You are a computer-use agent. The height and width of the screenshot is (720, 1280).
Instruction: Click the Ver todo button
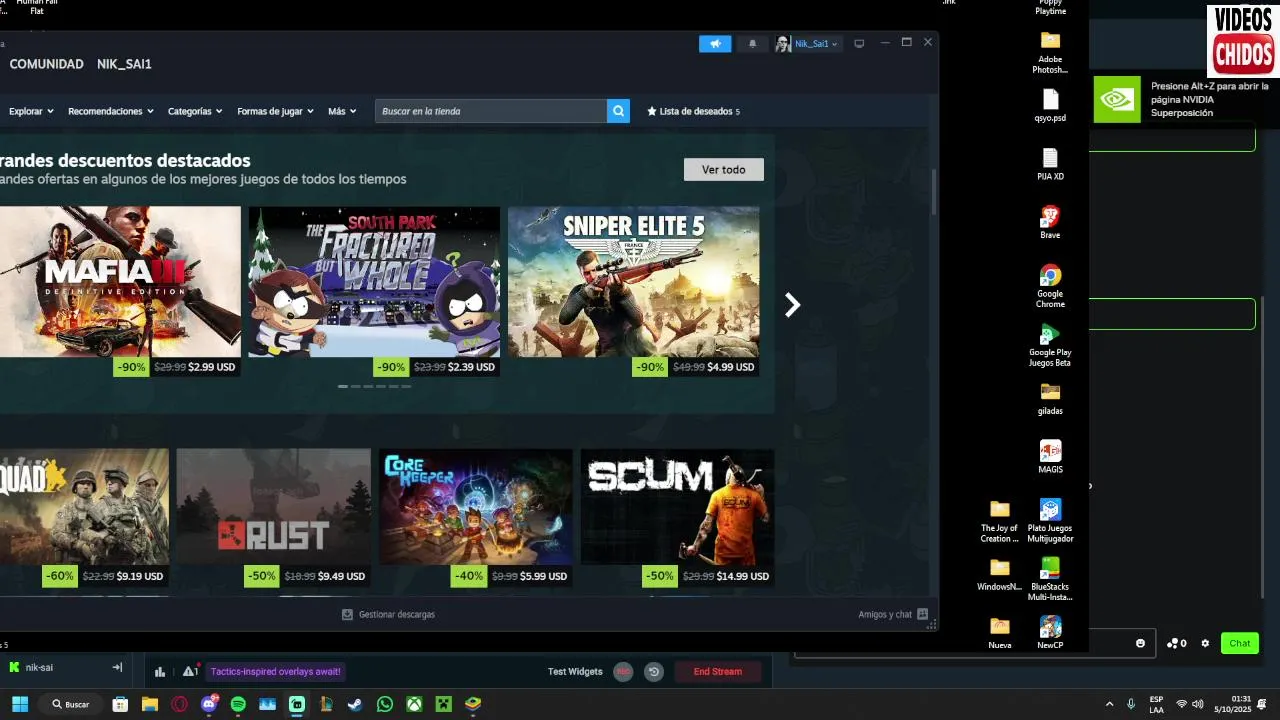(x=723, y=170)
